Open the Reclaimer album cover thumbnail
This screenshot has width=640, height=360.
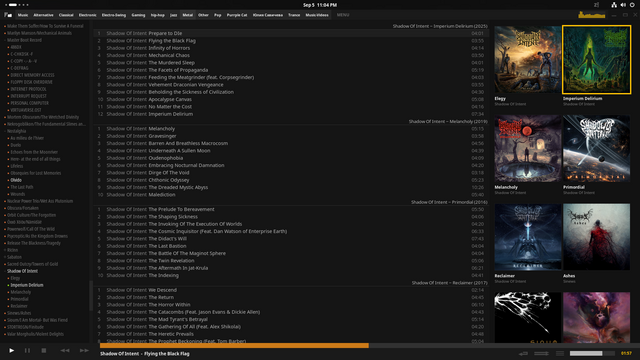click(x=528, y=237)
